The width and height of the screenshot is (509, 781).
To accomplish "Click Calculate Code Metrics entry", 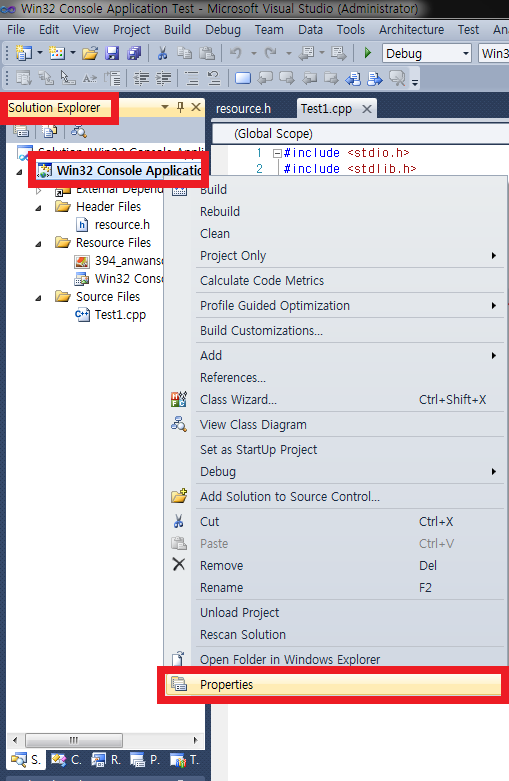I will click(348, 280).
